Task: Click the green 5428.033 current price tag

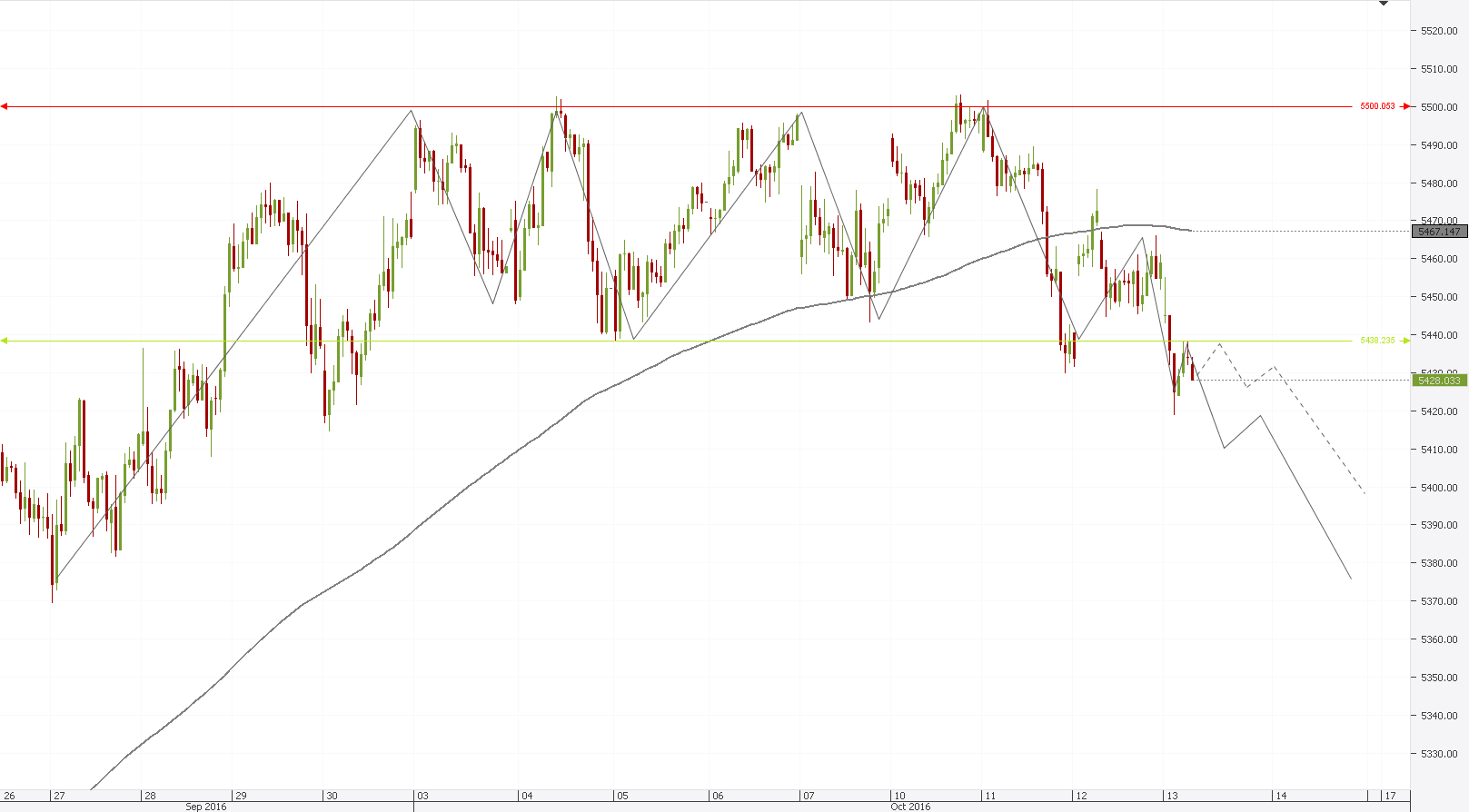Action: [1439, 381]
